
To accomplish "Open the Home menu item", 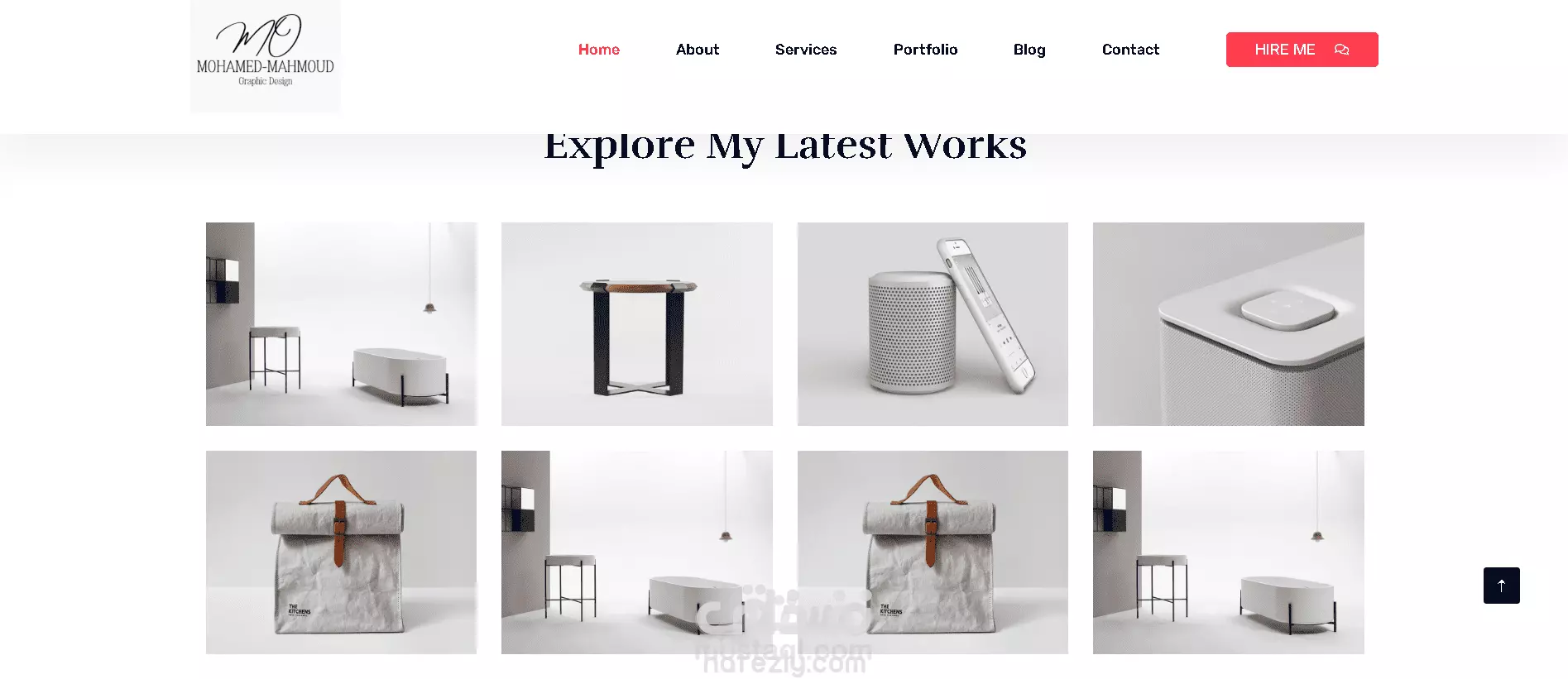I will (x=598, y=50).
